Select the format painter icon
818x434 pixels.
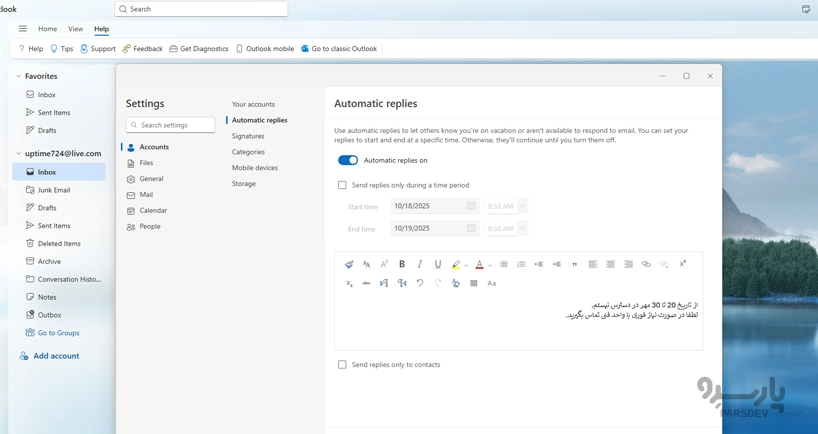point(349,264)
